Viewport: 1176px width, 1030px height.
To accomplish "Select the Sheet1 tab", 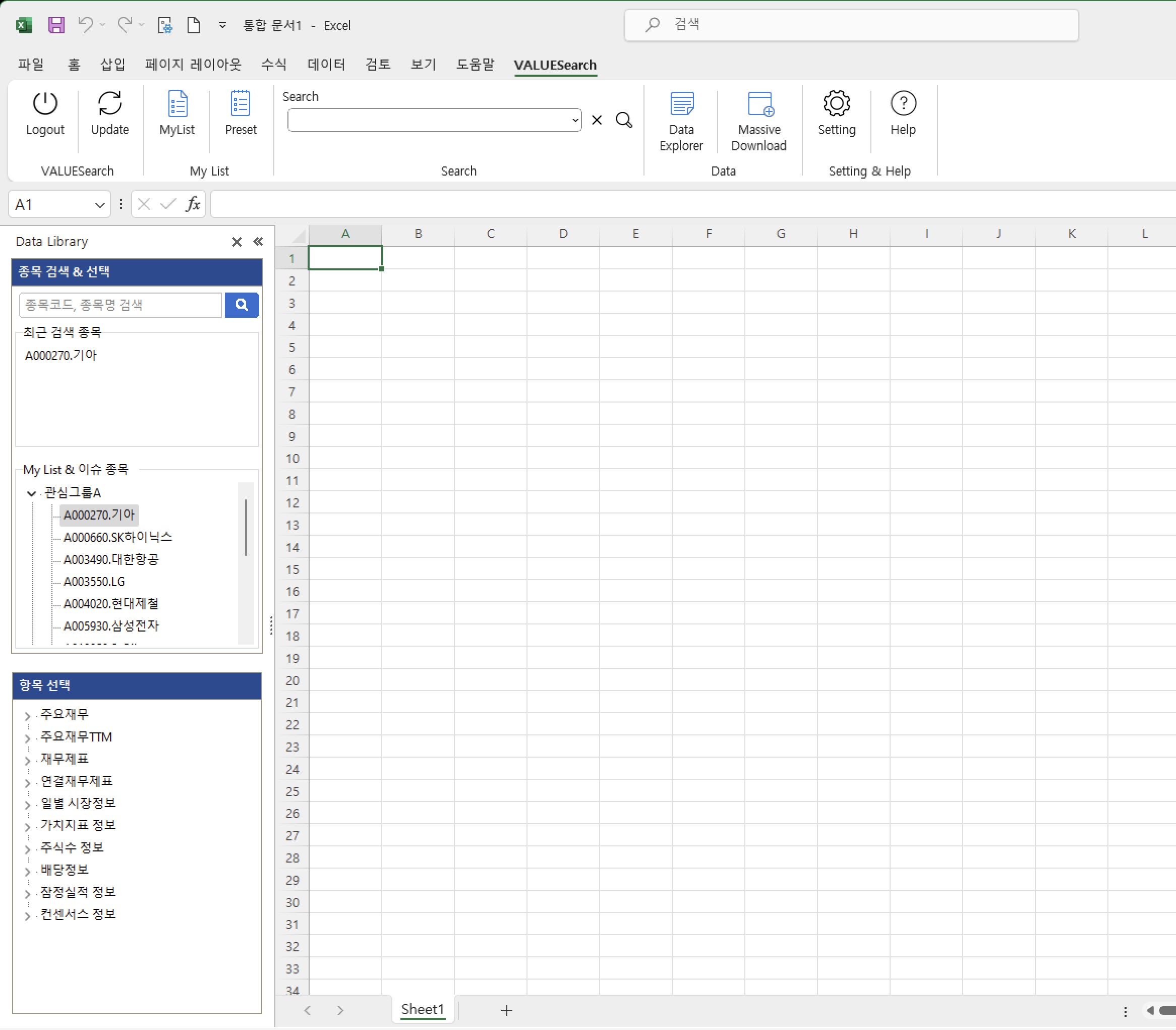I will [422, 1009].
